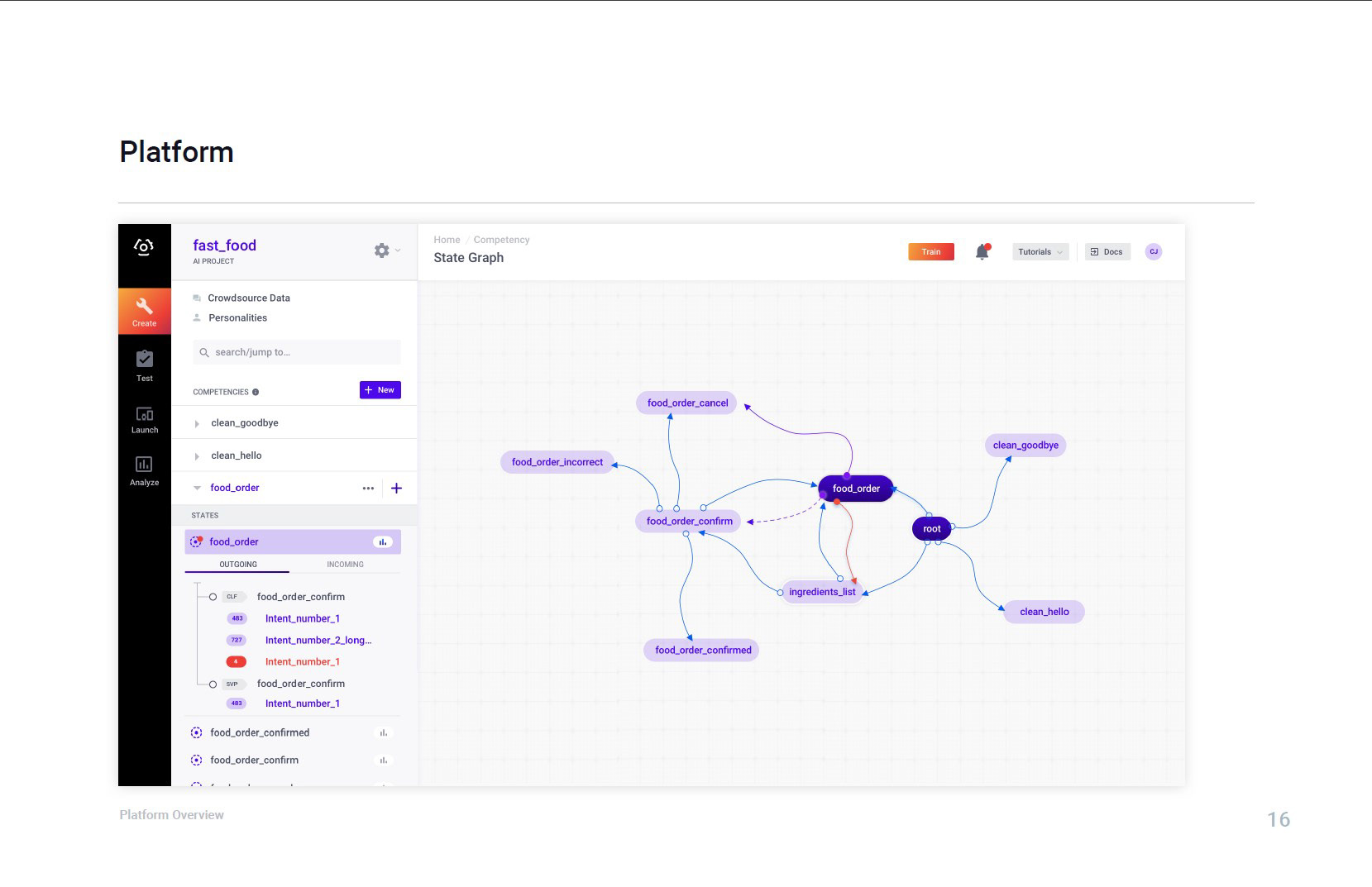This screenshot has width=1372, height=887.
Task: Click the New competency button
Action: pyautogui.click(x=380, y=390)
